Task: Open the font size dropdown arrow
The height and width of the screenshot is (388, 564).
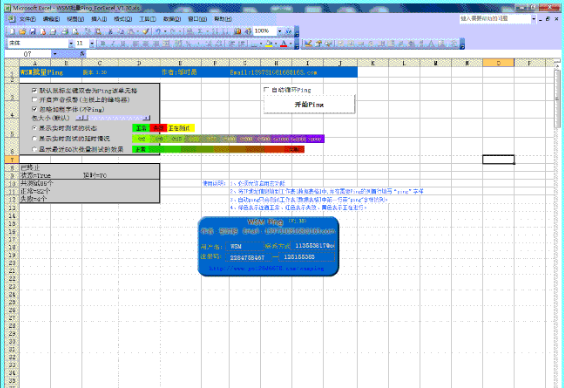Action: click(92, 44)
